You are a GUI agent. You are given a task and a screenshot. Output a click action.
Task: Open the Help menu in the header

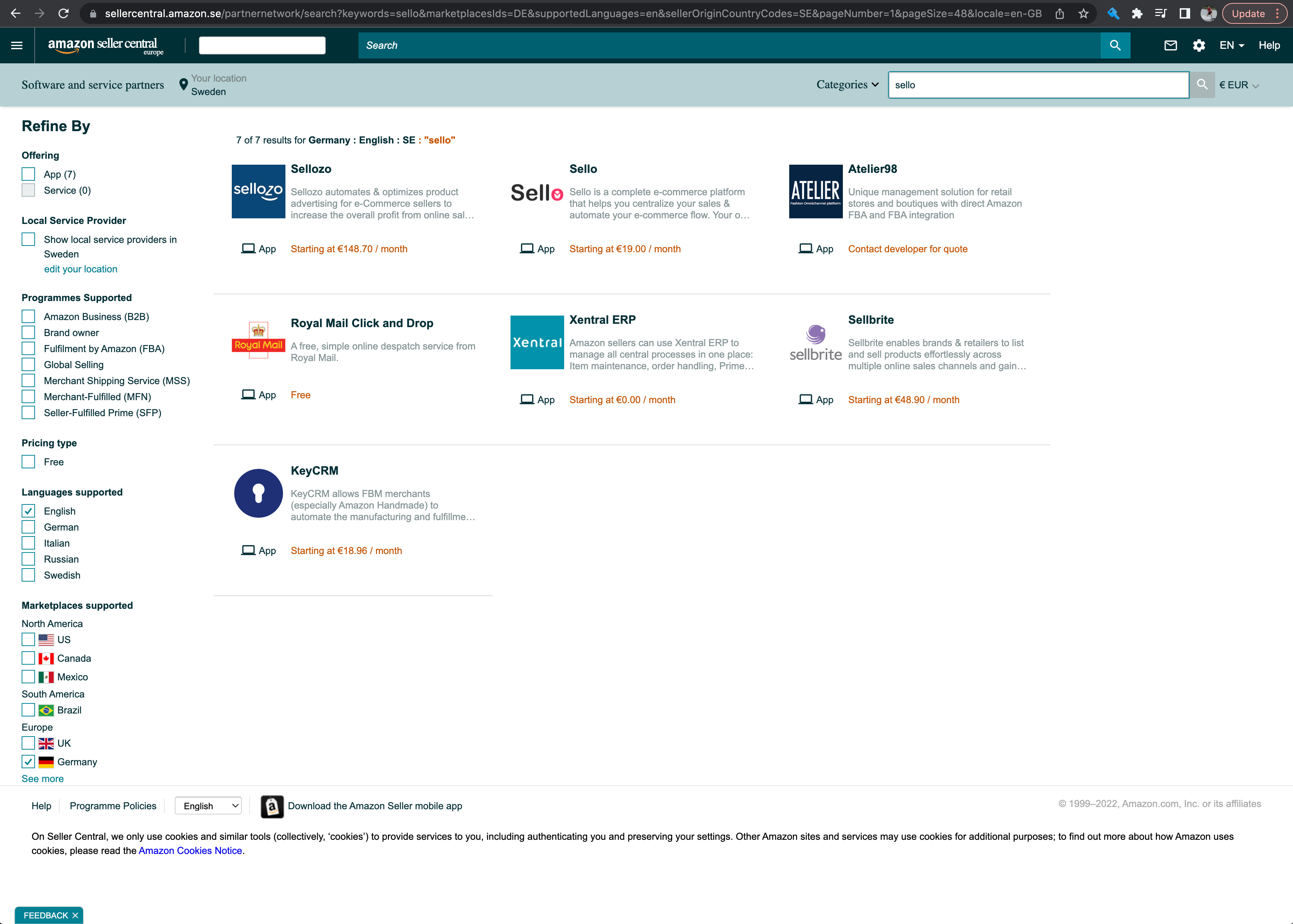(1268, 45)
